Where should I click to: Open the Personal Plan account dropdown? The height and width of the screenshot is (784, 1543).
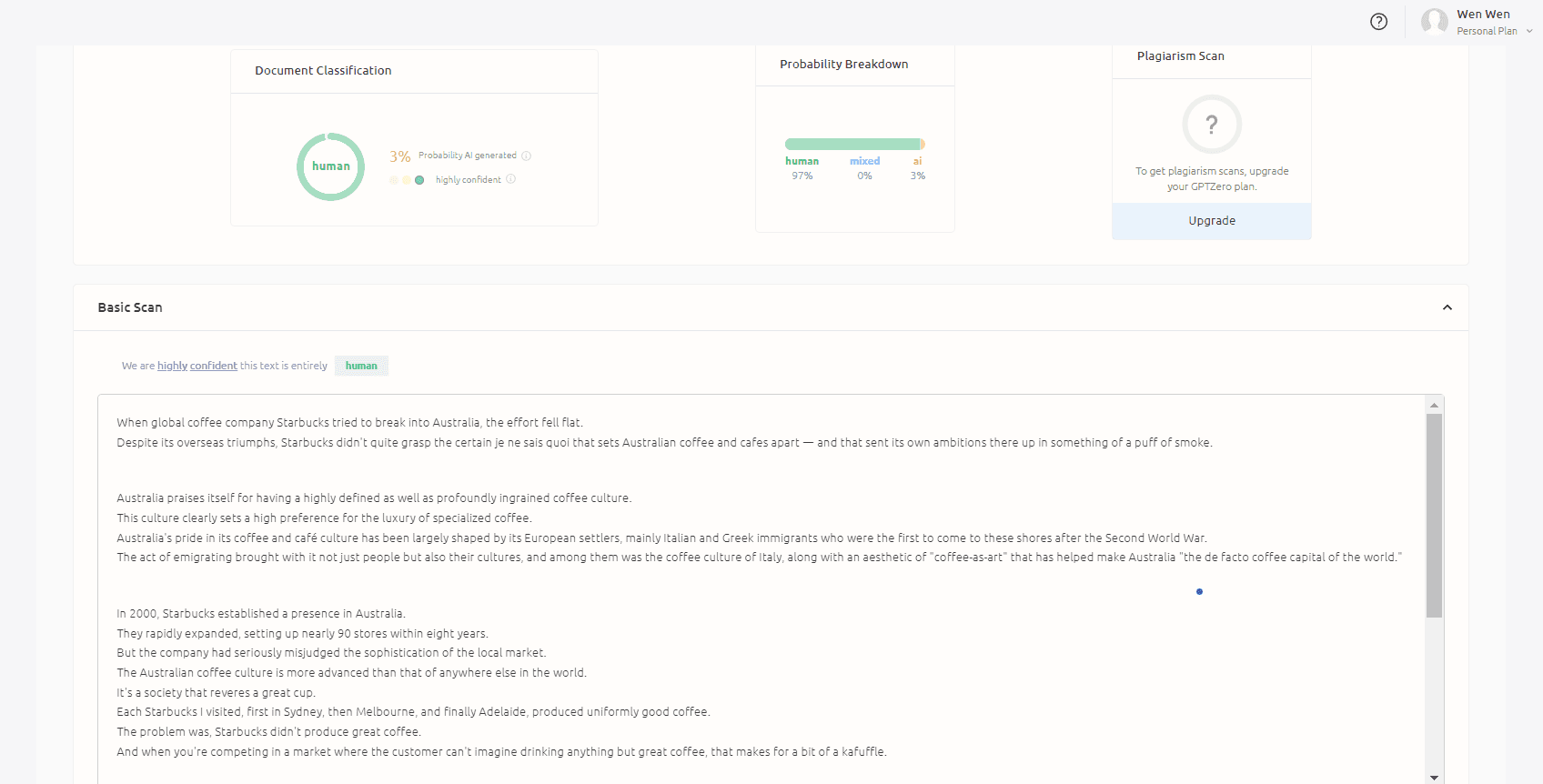pyautogui.click(x=1528, y=31)
